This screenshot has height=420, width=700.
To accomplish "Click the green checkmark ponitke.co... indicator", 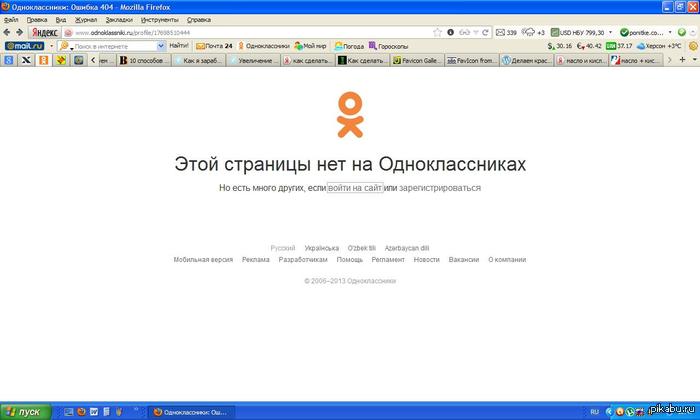I will click(642, 33).
